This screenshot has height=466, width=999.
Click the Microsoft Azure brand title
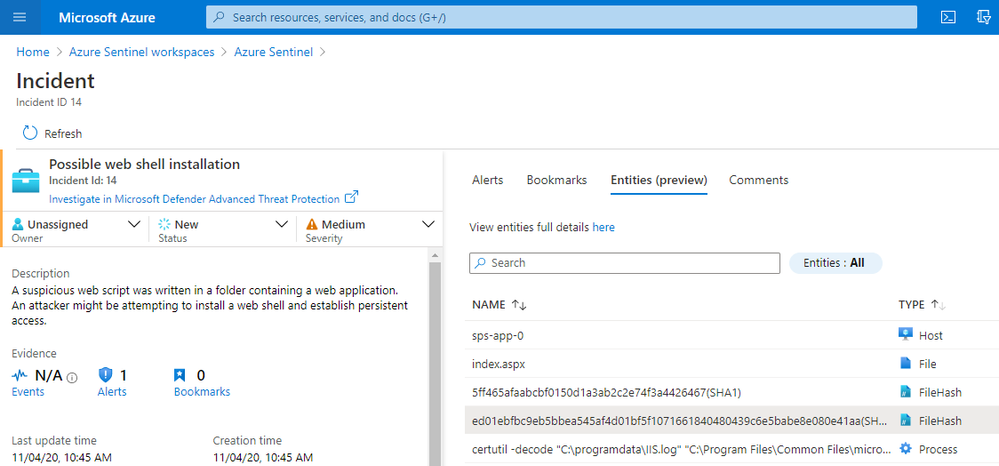(x=107, y=17)
